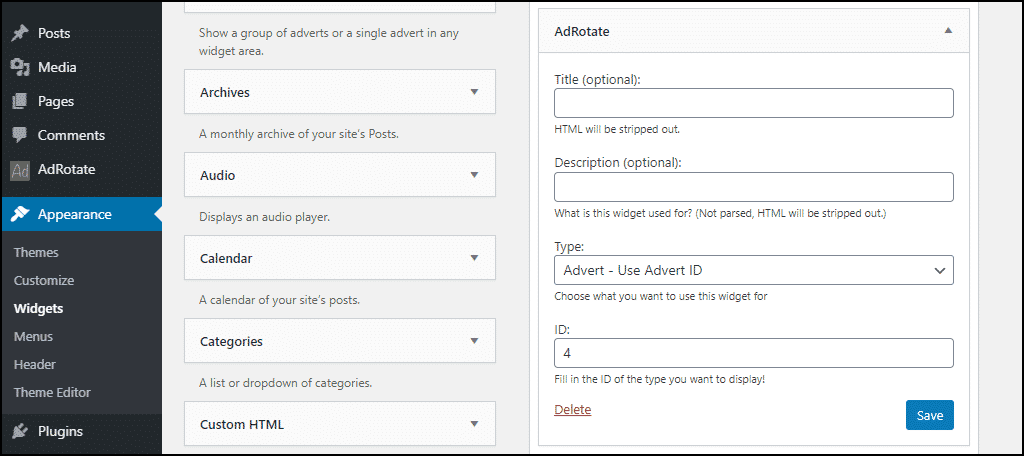Viewport: 1024px width, 456px height.
Task: Click the Categories widget title
Action: [231, 342]
